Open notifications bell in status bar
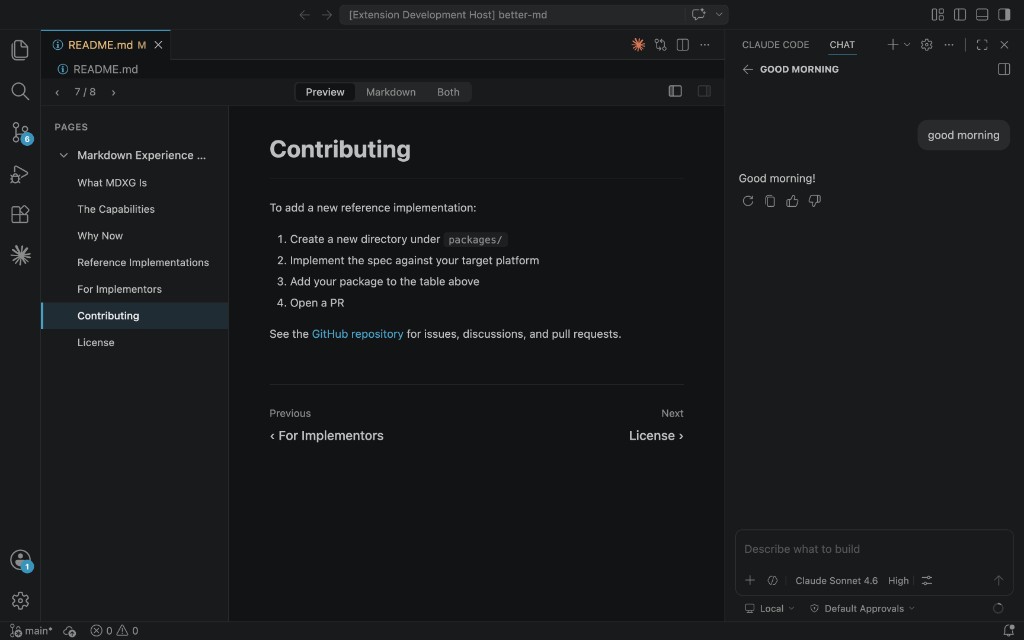This screenshot has height=640, width=1024. click(x=1008, y=631)
